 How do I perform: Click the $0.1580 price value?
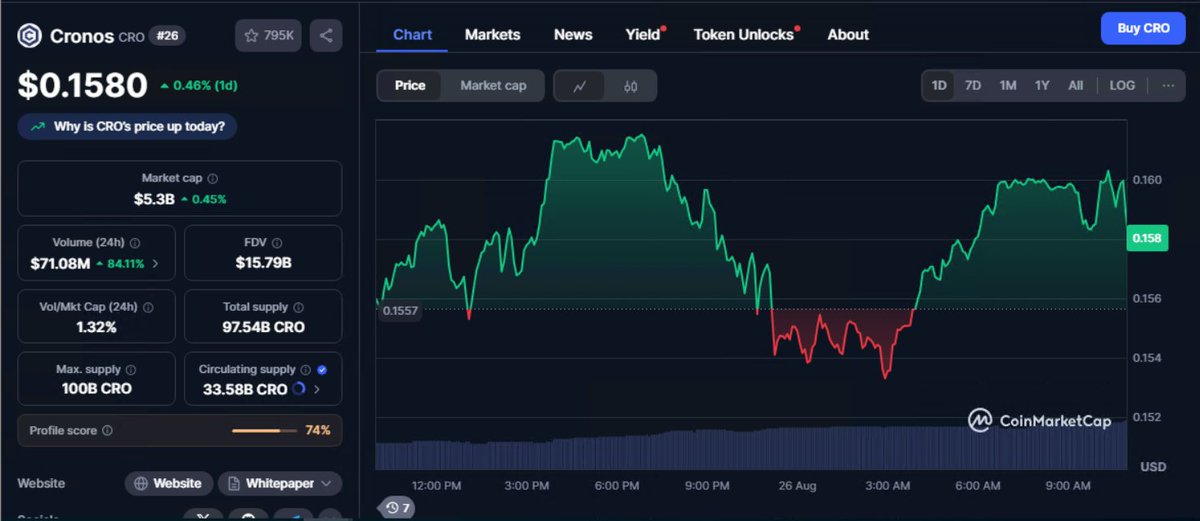(x=82, y=86)
